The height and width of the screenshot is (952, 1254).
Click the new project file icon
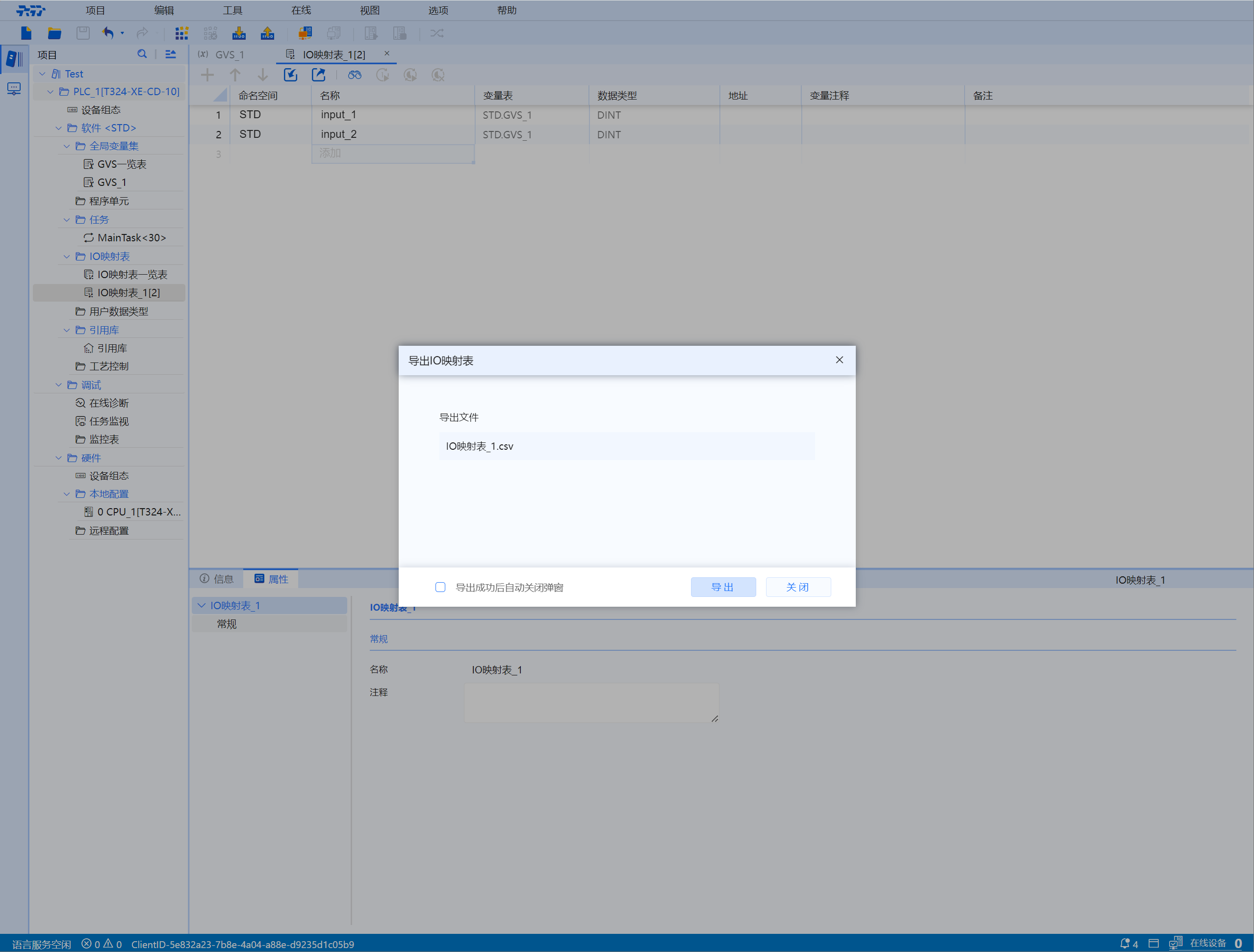(26, 33)
